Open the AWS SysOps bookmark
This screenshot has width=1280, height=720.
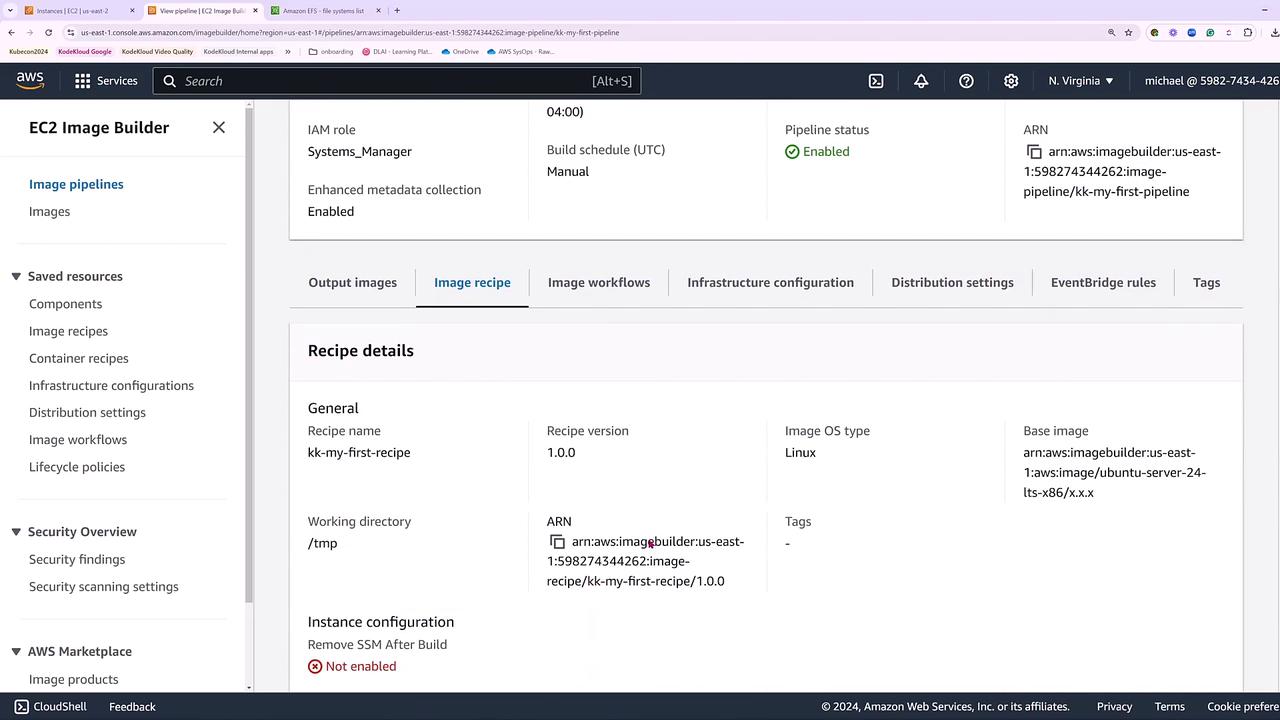click(520, 51)
